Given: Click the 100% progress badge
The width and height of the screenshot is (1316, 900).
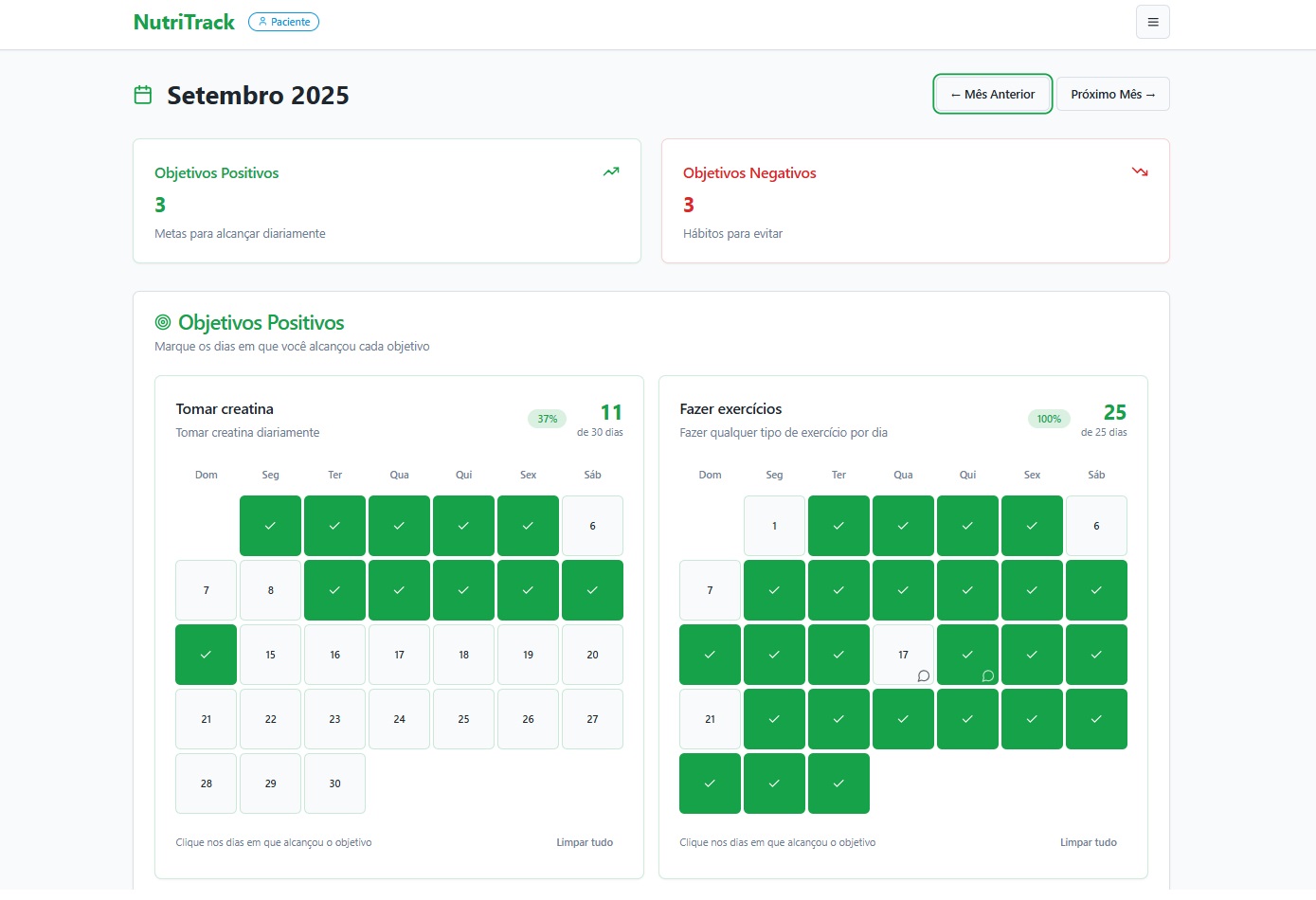Looking at the screenshot, I should point(1049,419).
